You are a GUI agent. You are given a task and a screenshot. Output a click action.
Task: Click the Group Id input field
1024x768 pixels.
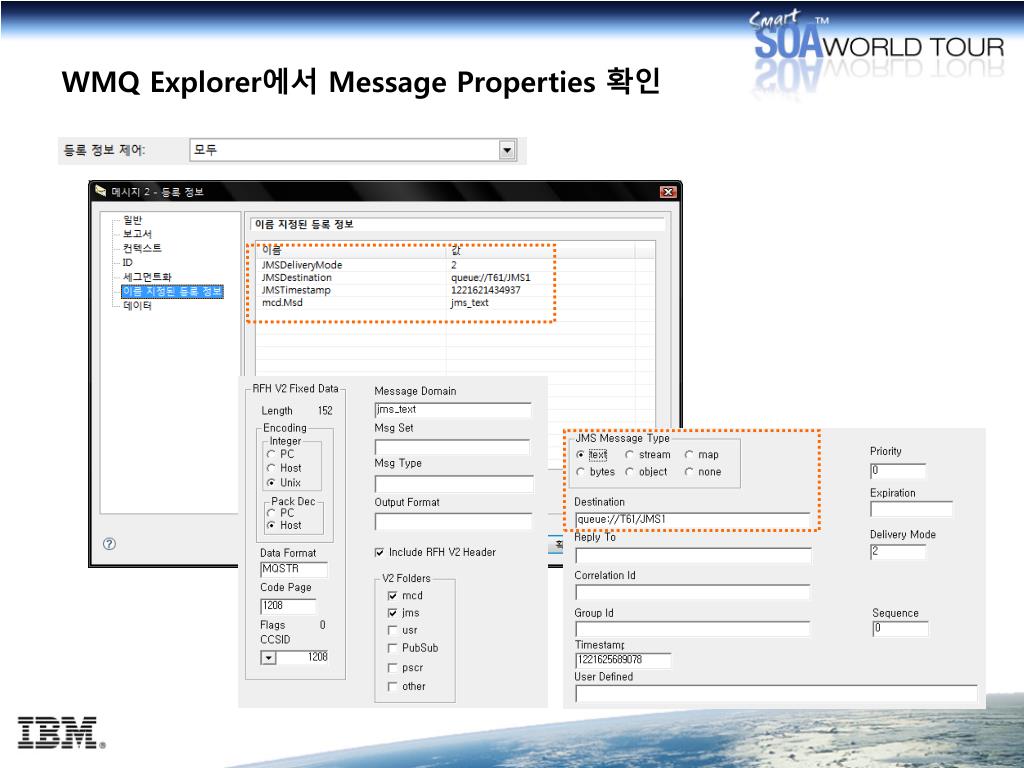[x=692, y=629]
